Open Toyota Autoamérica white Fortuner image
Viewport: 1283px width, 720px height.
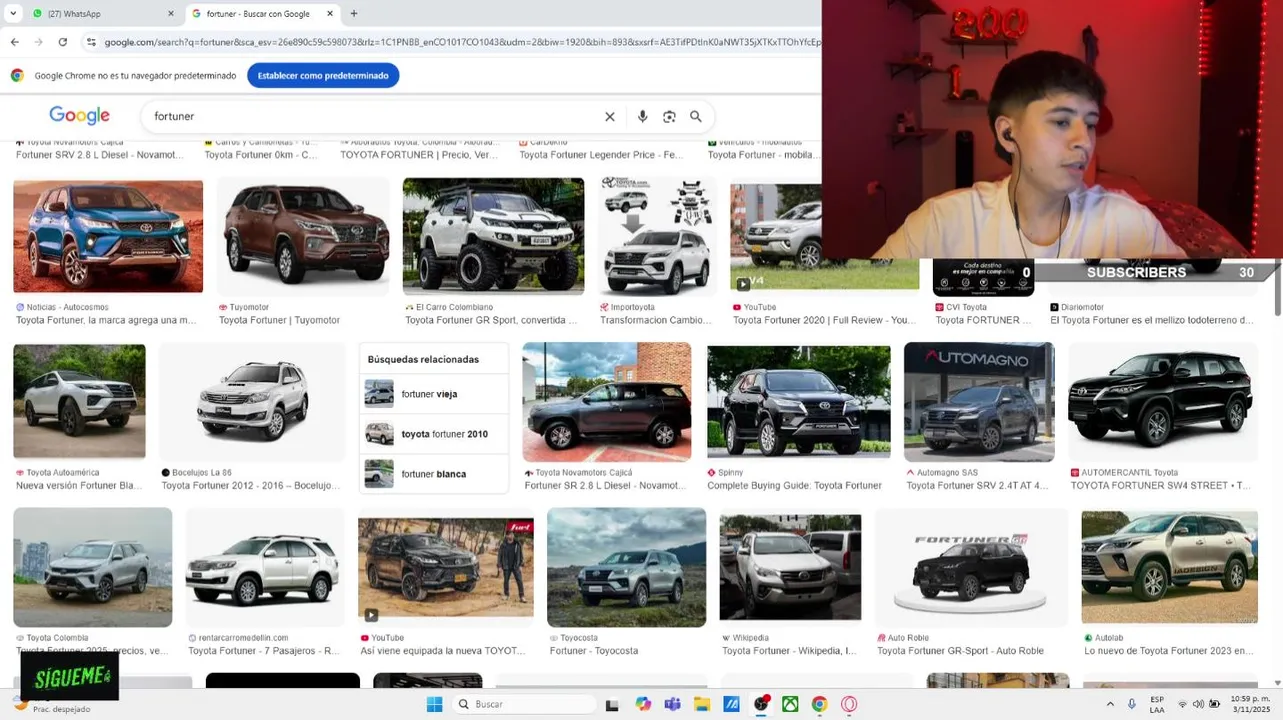point(79,402)
